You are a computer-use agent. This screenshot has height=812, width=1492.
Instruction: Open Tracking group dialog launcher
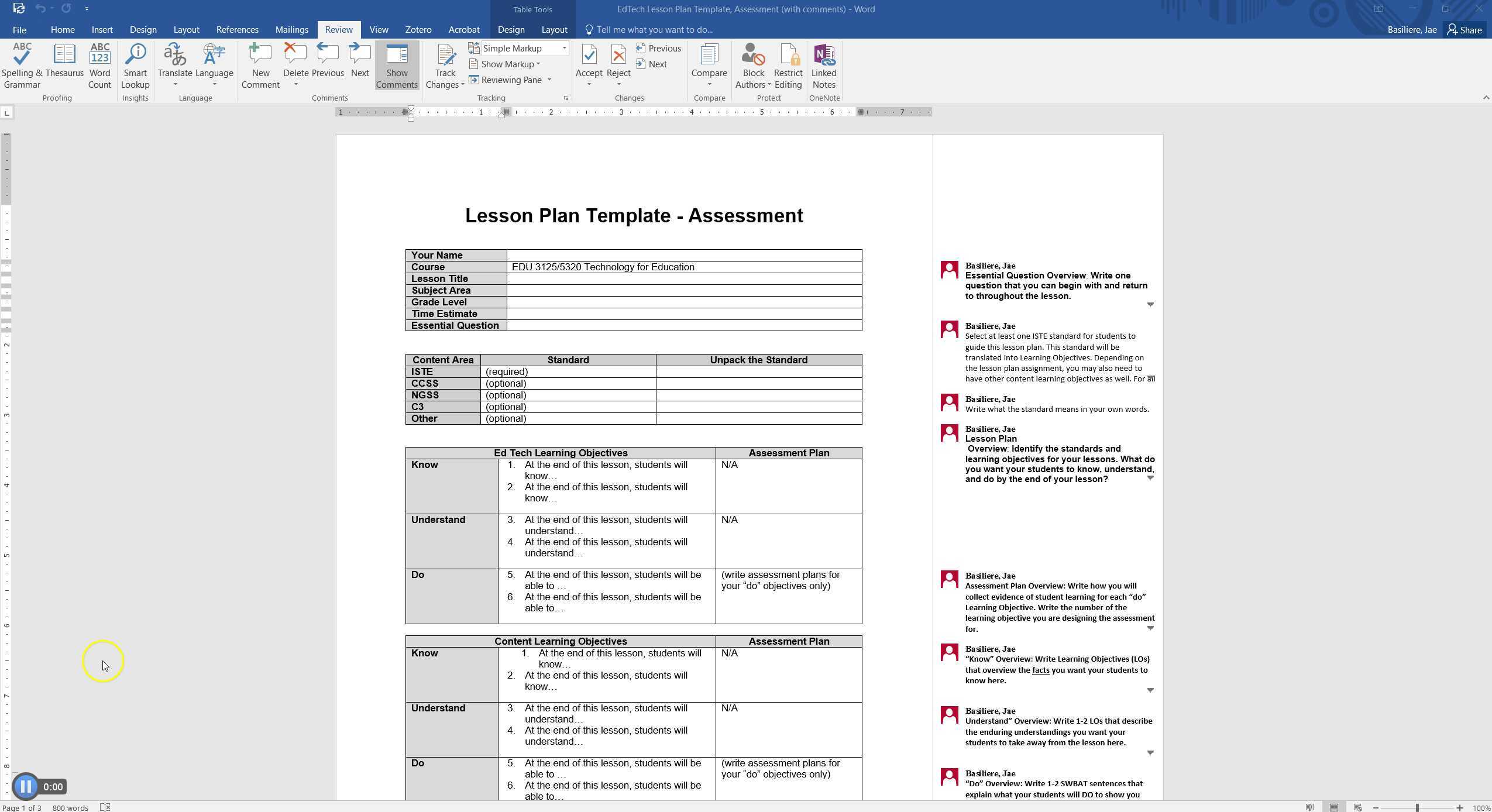click(x=566, y=98)
